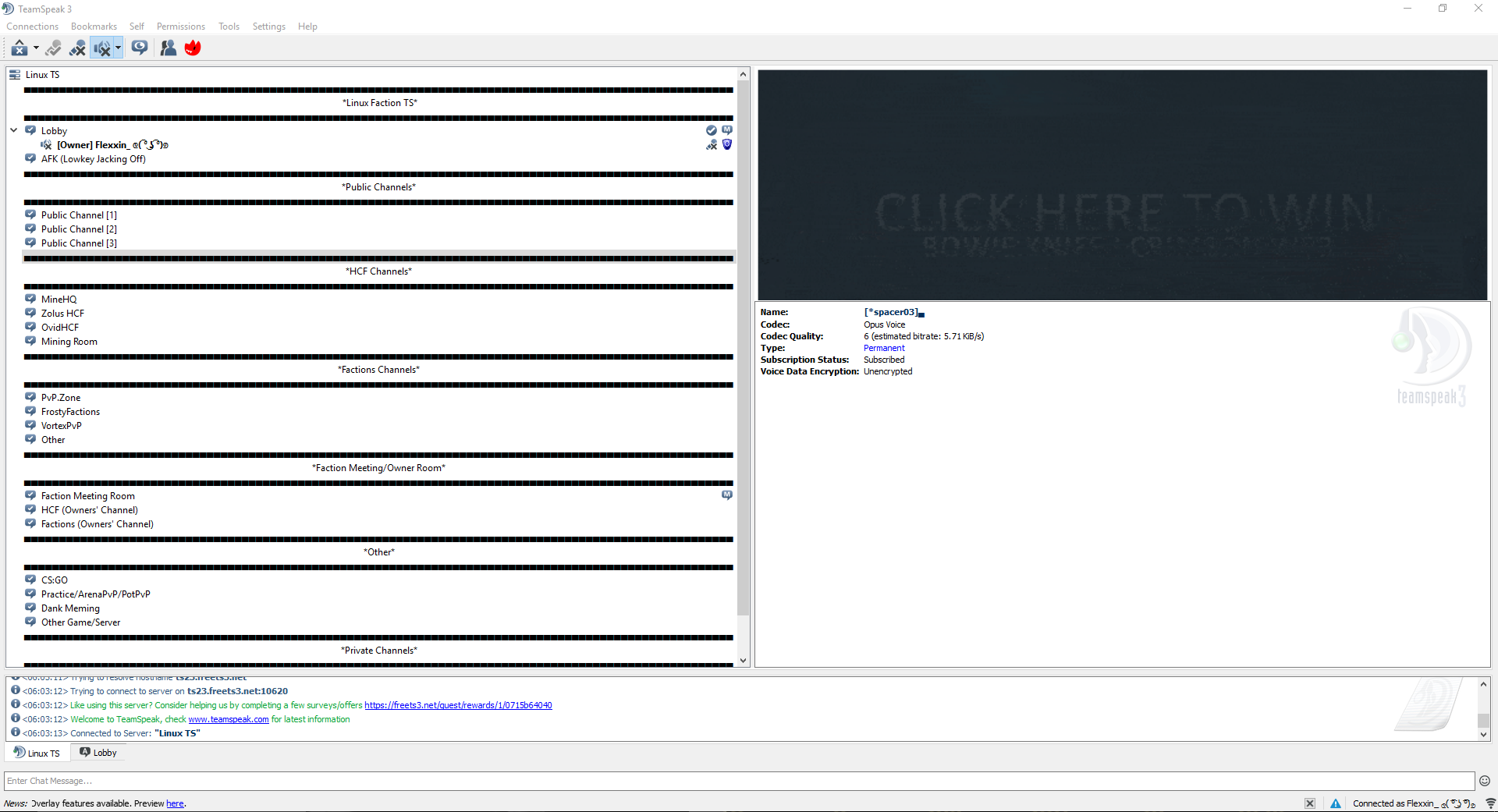This screenshot has width=1498, height=812.
Task: Open the freets3.net quest rewards link
Action: point(458,705)
